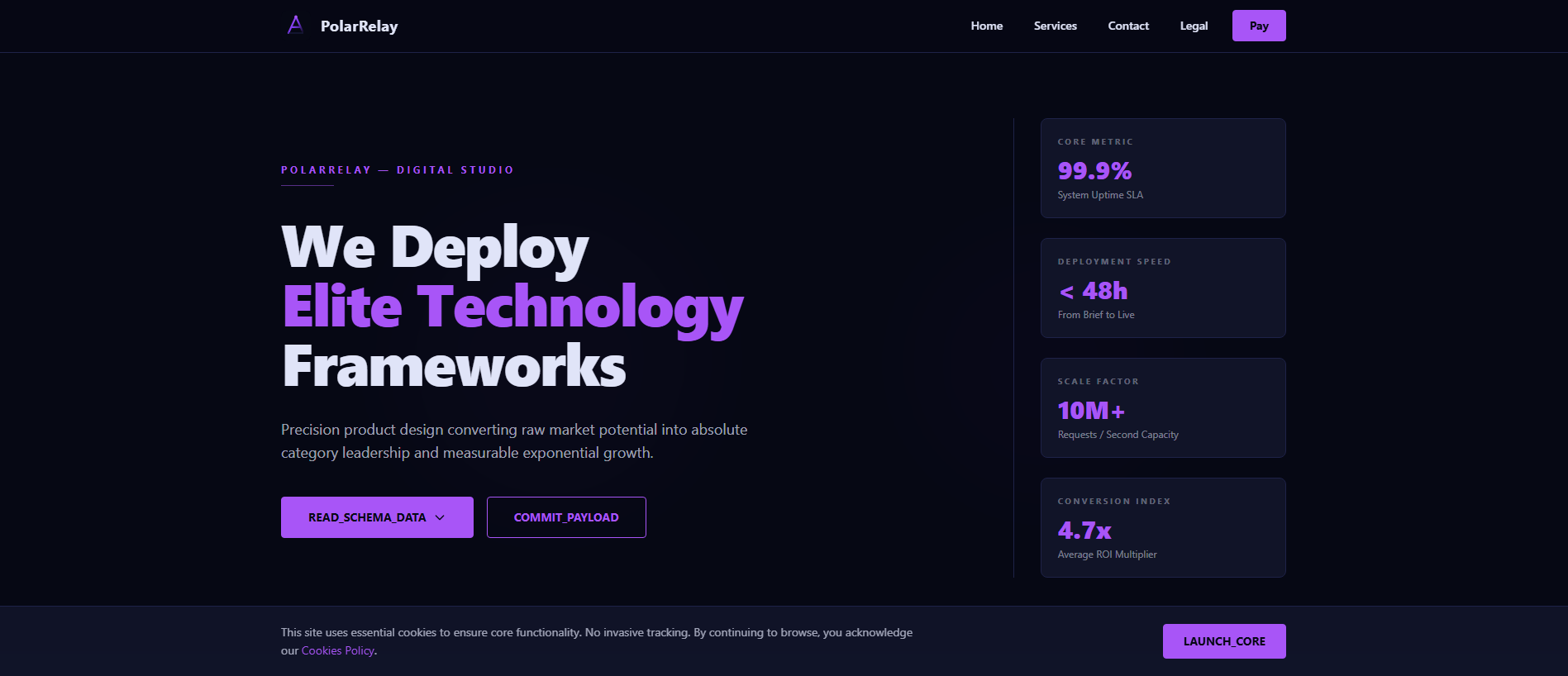Click the Scale Factor label

point(1099,382)
